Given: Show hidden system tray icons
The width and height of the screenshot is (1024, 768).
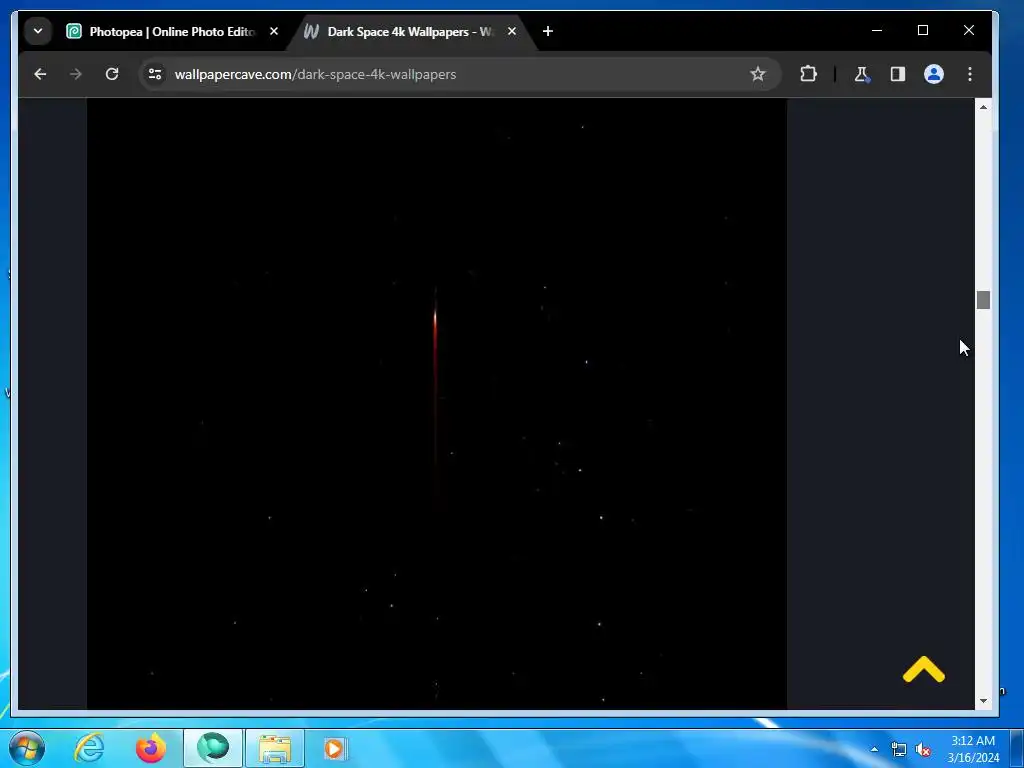Looking at the screenshot, I should [874, 749].
